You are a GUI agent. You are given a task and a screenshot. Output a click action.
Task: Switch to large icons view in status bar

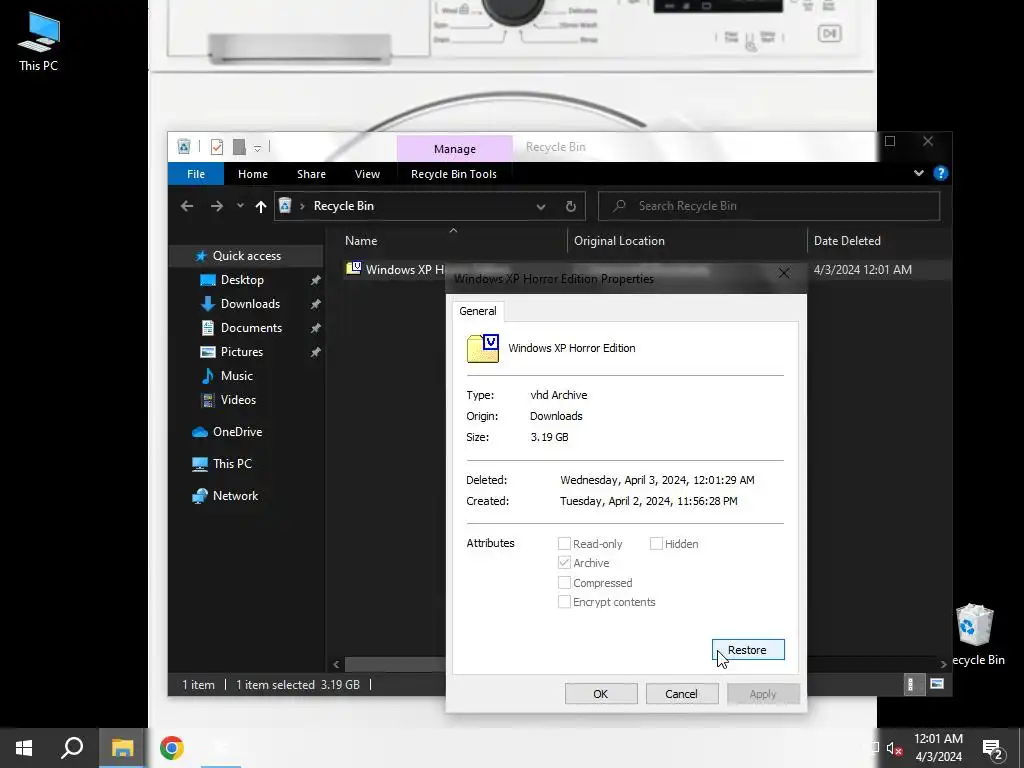tap(936, 684)
